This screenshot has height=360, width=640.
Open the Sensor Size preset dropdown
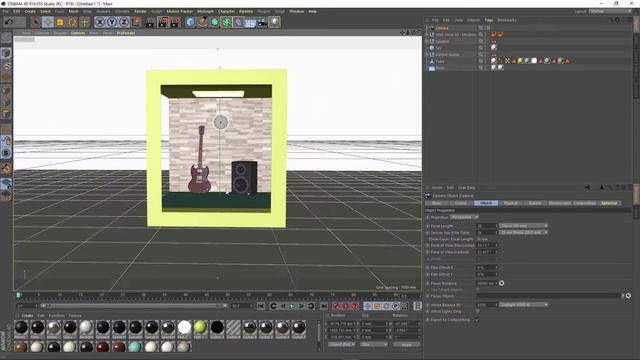coord(524,232)
